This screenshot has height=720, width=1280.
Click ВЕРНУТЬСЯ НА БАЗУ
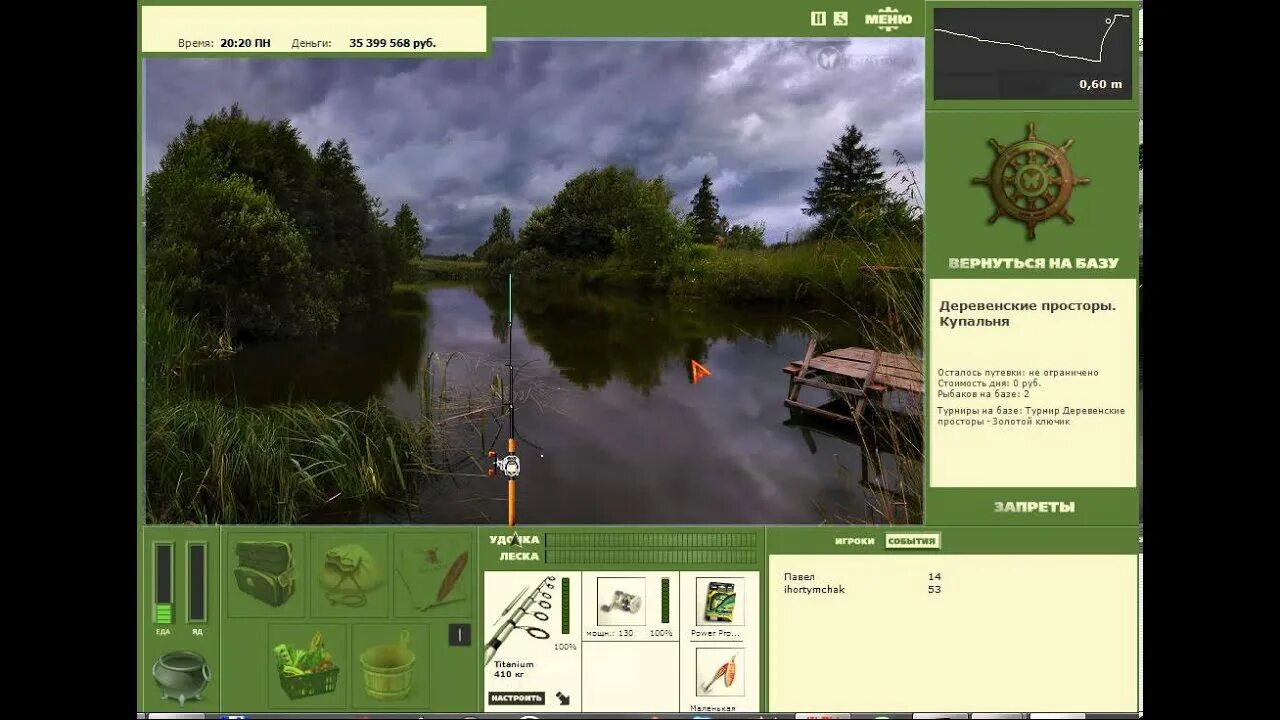point(1033,264)
